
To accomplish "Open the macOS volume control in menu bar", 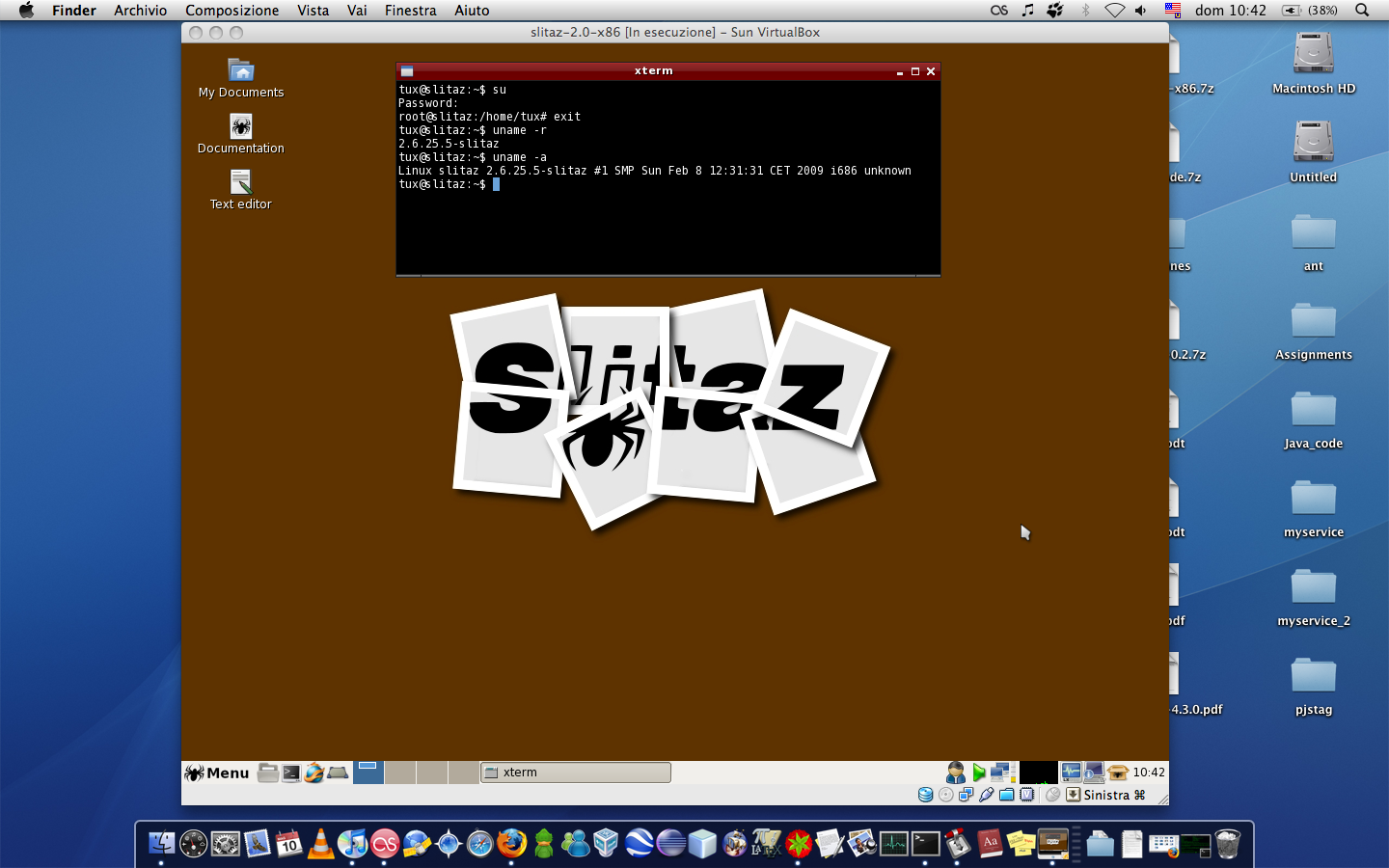I will pyautogui.click(x=1141, y=11).
